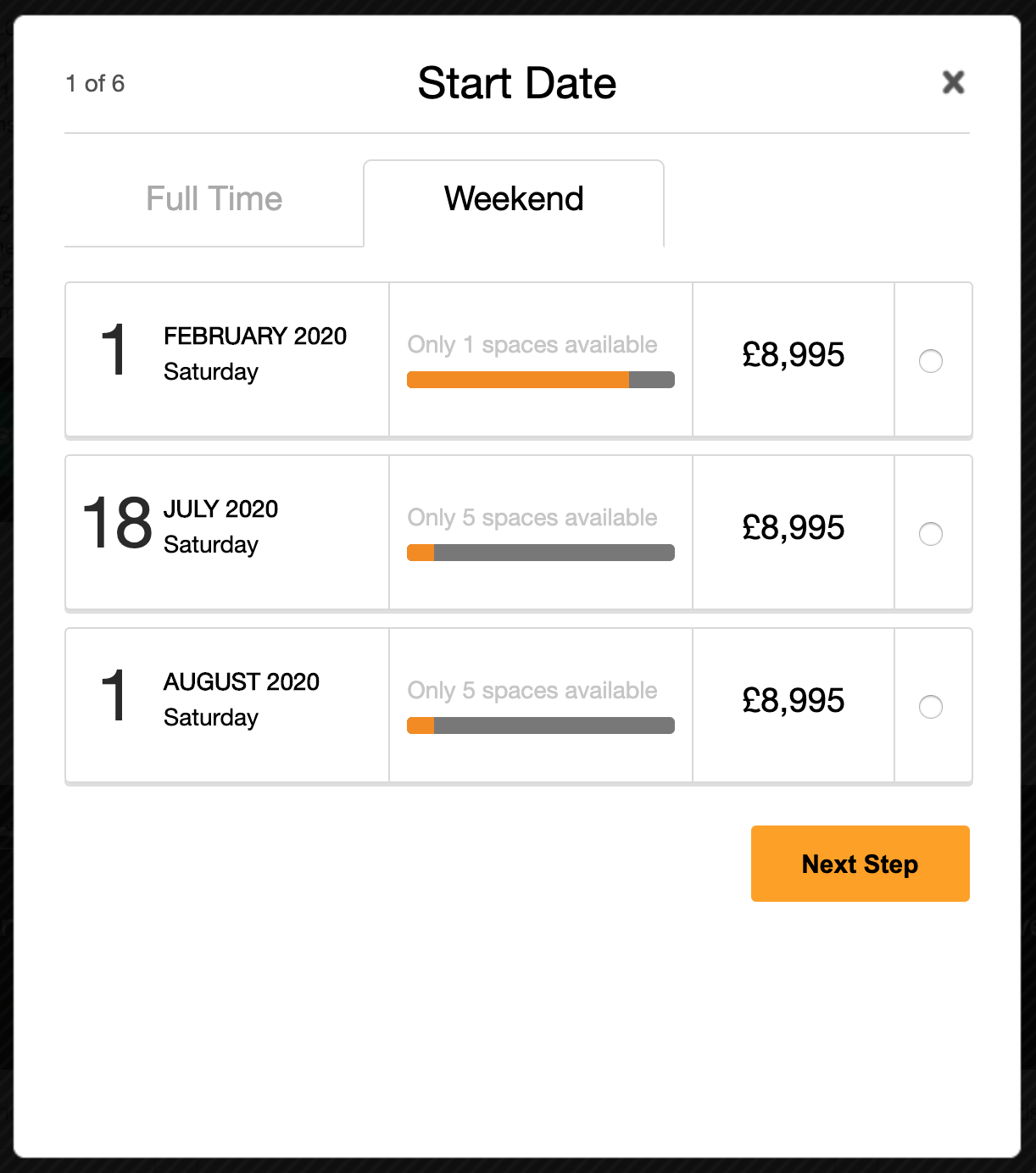Viewport: 1036px width, 1173px height.
Task: Click the July availability progress bar
Action: 541,553
